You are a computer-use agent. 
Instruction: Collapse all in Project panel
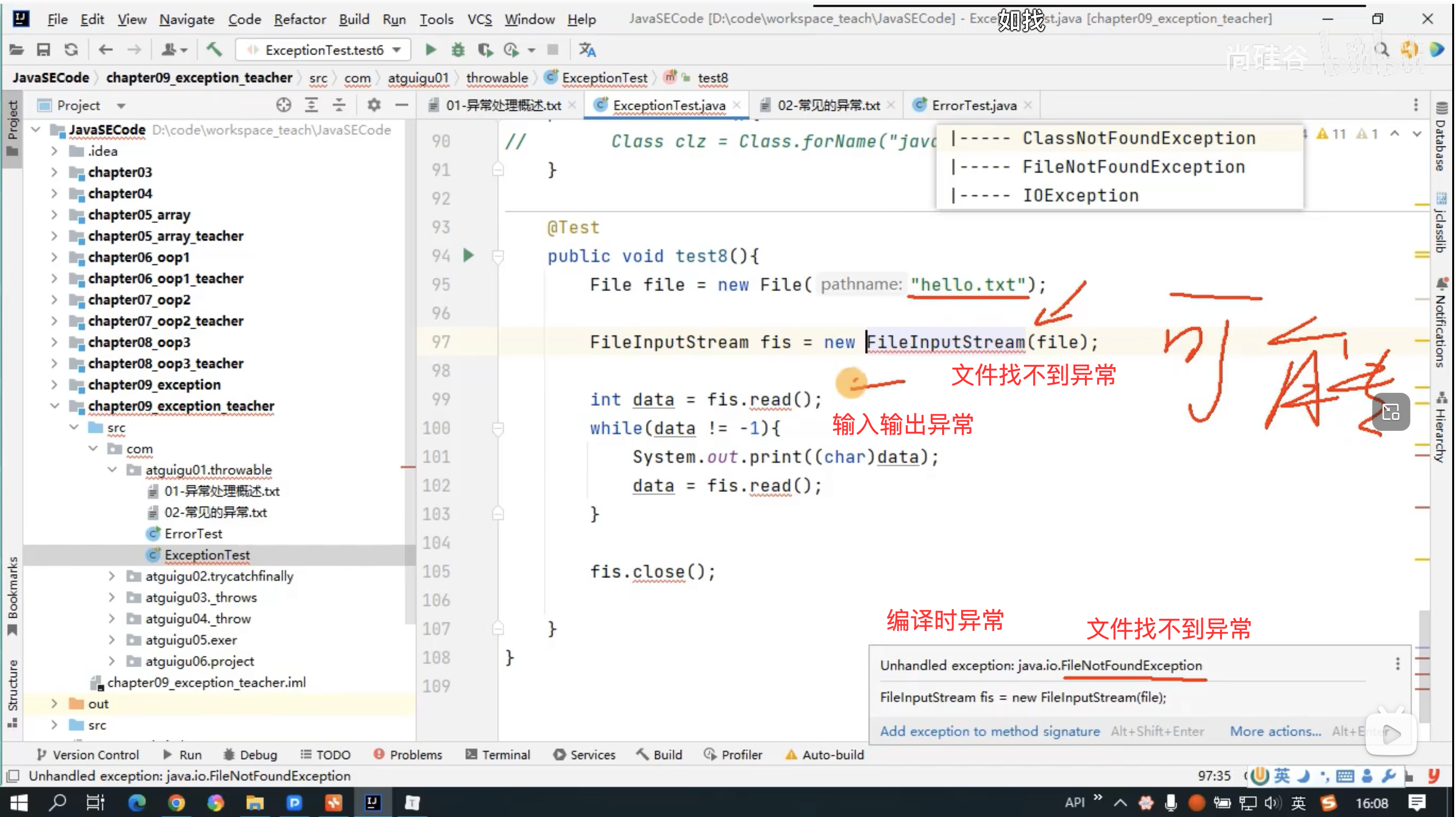coord(339,105)
